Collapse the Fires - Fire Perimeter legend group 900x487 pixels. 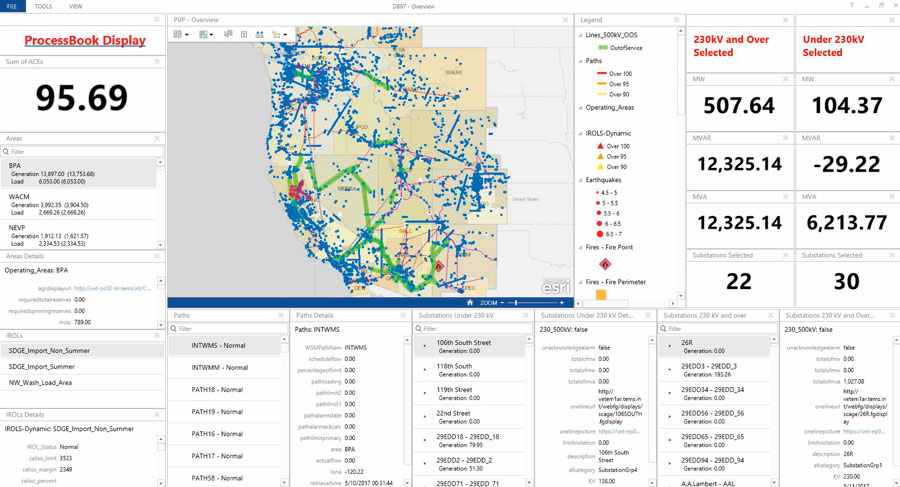[x=580, y=283]
